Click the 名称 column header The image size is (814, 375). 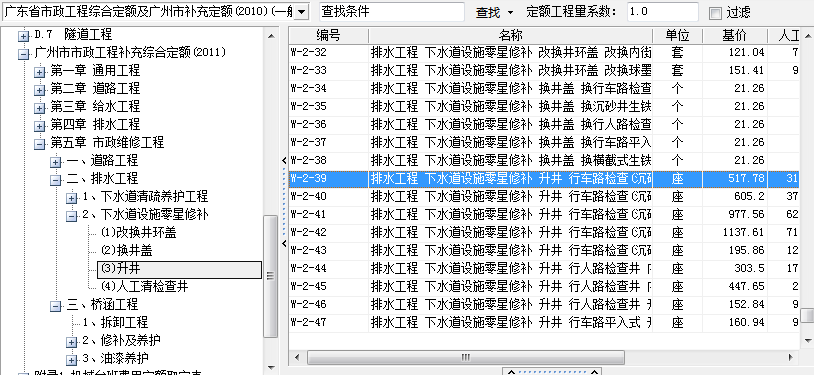coord(510,36)
